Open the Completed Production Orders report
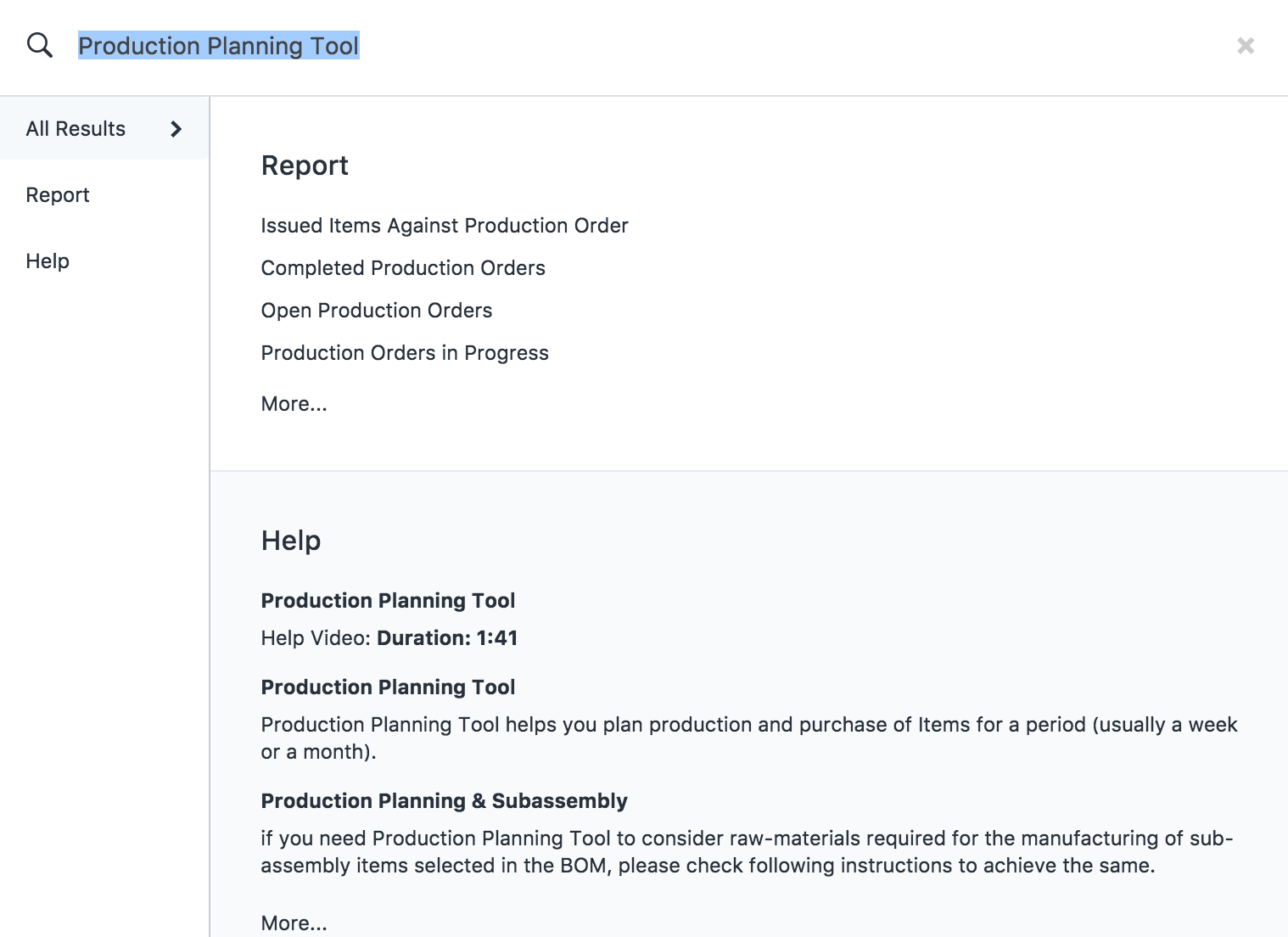The image size is (1288, 937). [403, 268]
